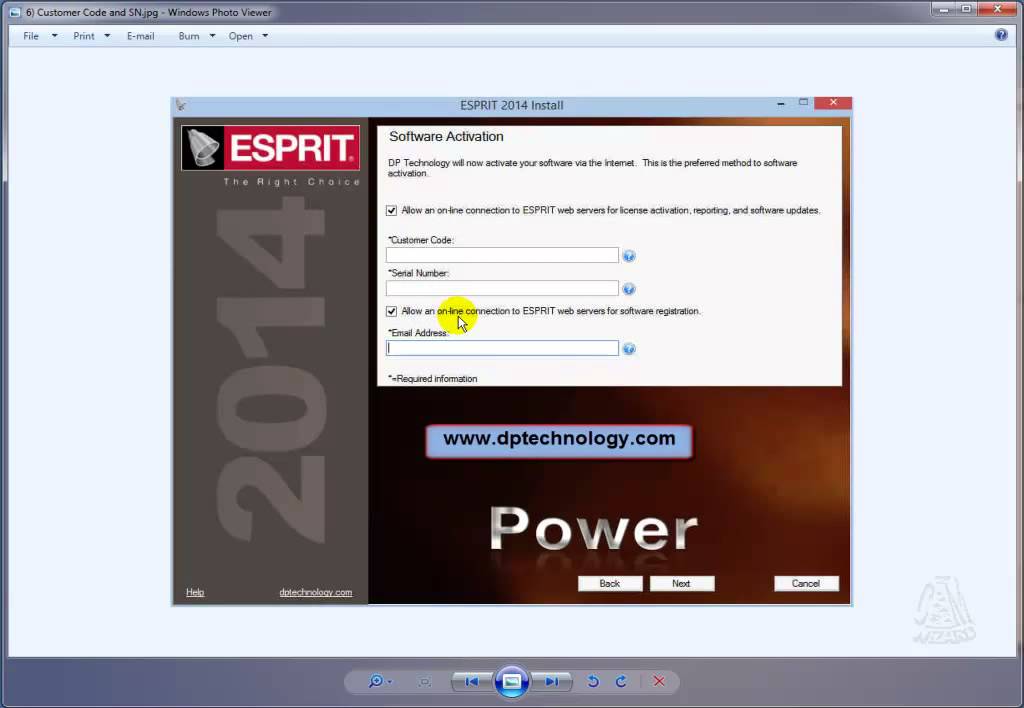
Task: Go to the previous photo
Action: [x=472, y=681]
